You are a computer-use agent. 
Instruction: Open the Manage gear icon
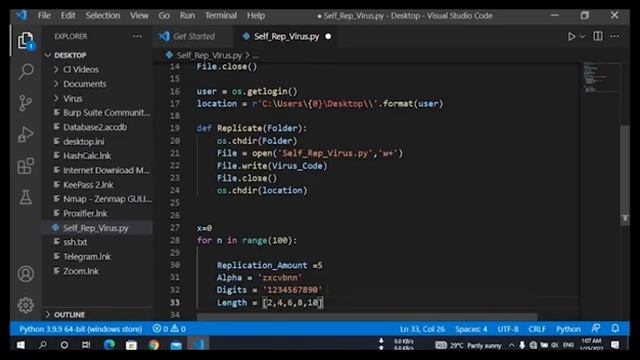click(25, 305)
